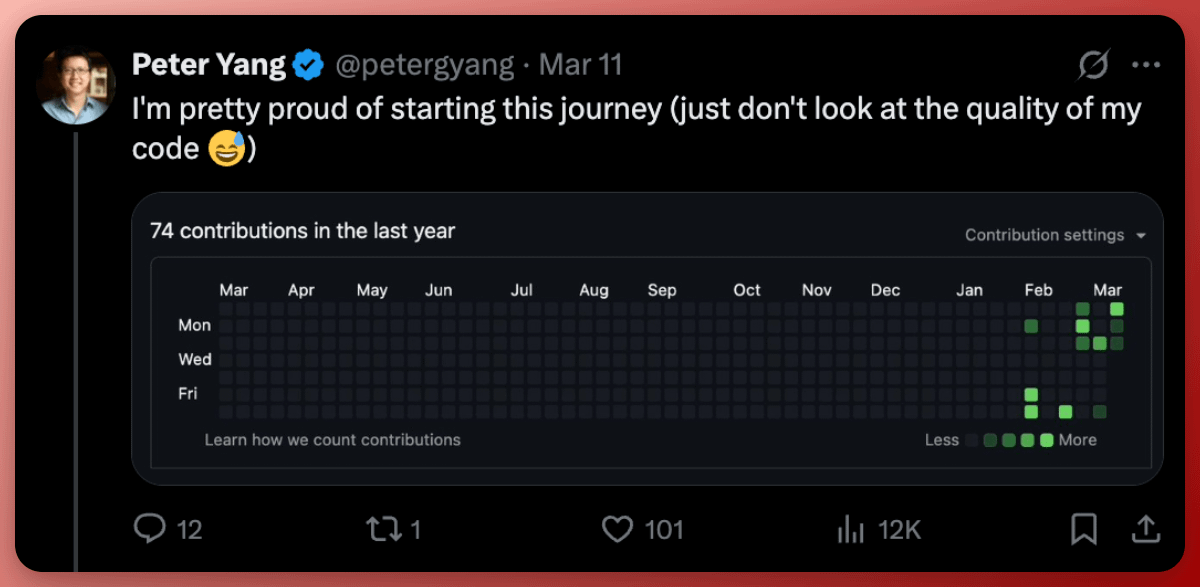
Task: Click the share upload icon
Action: pos(1145,528)
